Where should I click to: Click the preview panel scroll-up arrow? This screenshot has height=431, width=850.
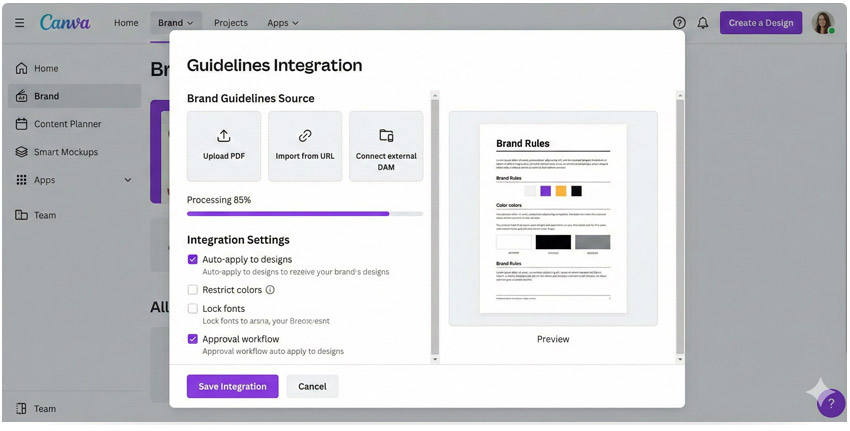pyautogui.click(x=680, y=95)
